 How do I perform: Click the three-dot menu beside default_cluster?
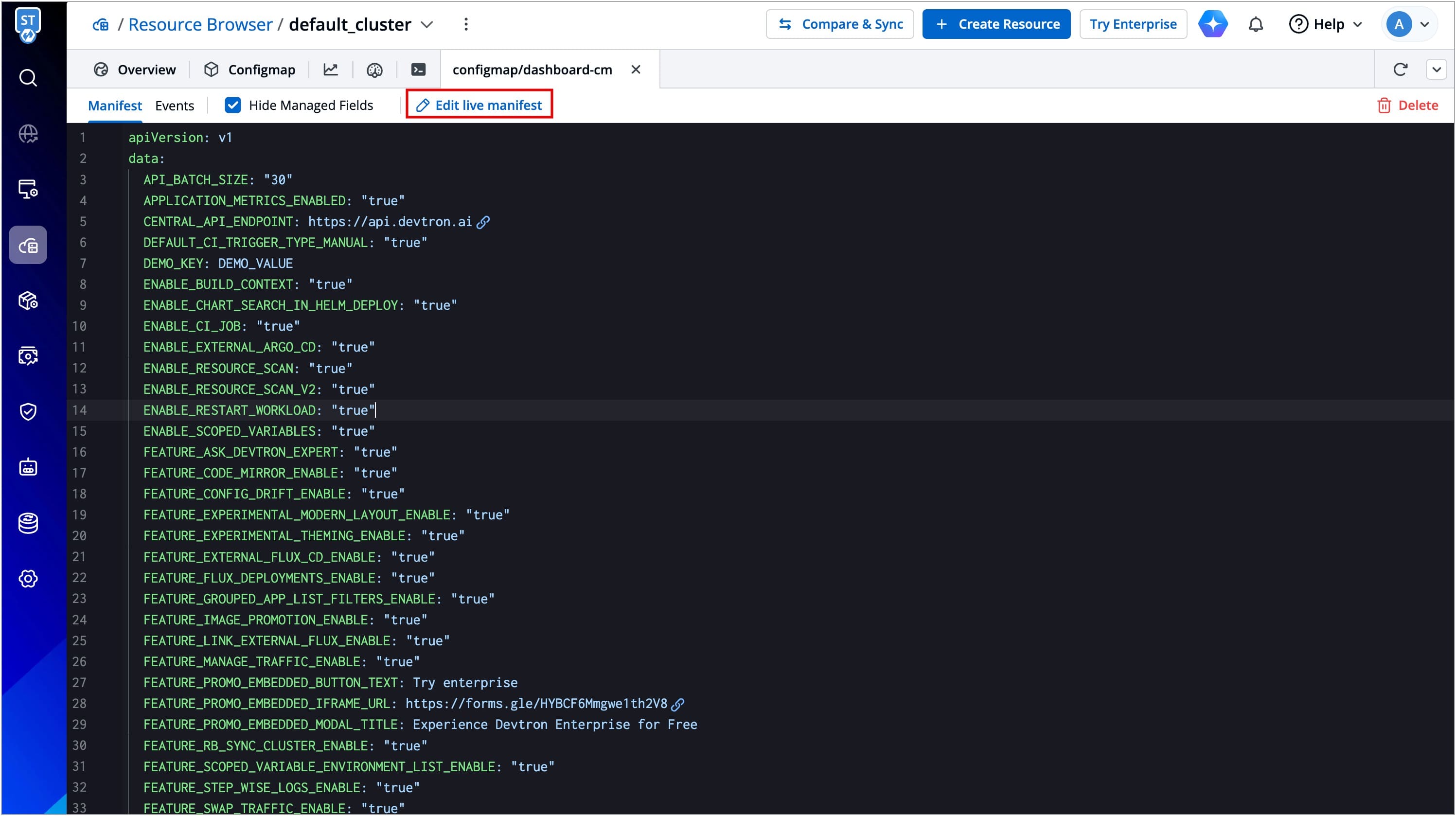(466, 24)
